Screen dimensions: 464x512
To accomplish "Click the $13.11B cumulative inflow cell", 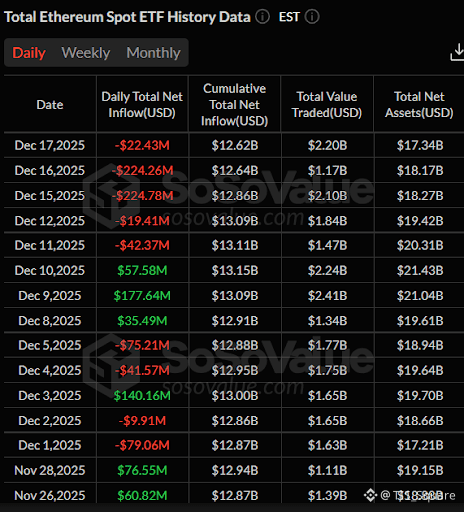I will (x=235, y=245).
